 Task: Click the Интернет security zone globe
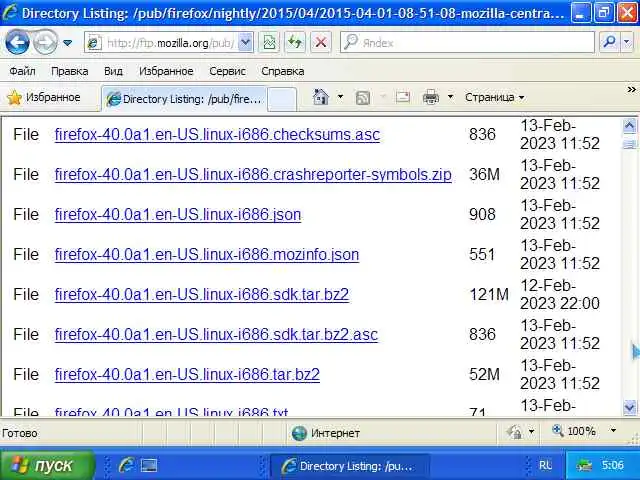tap(299, 433)
